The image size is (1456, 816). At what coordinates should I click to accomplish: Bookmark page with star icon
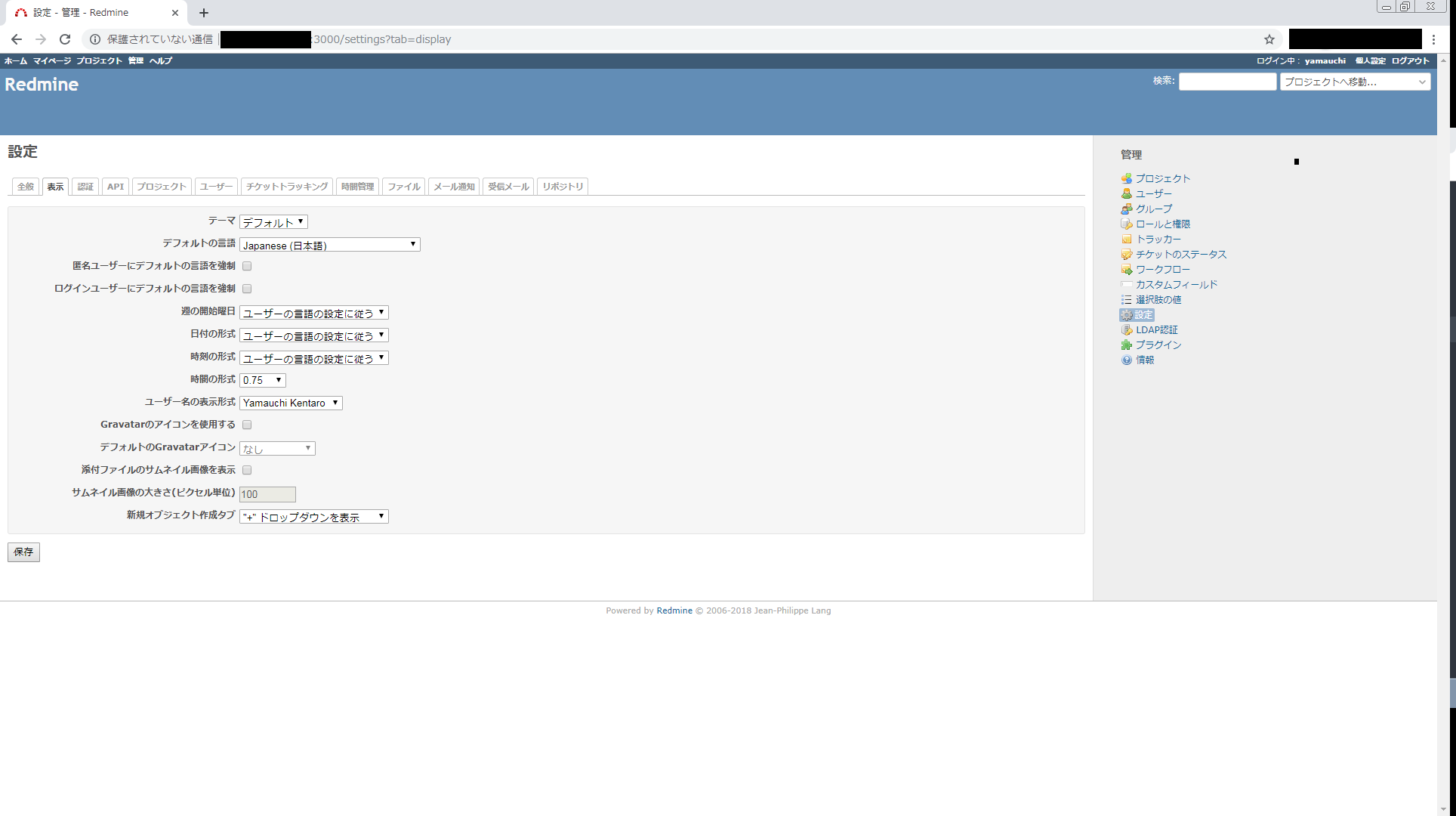coord(1269,39)
